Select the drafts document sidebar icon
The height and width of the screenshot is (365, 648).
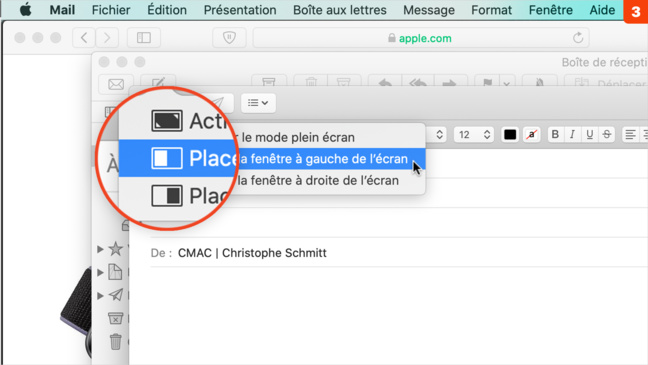pos(115,272)
